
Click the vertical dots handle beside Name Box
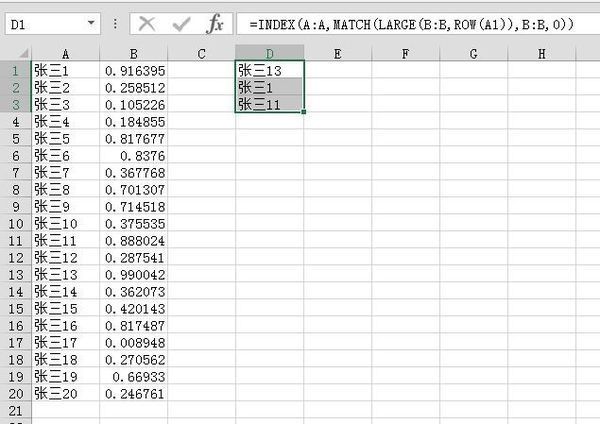coord(117,22)
